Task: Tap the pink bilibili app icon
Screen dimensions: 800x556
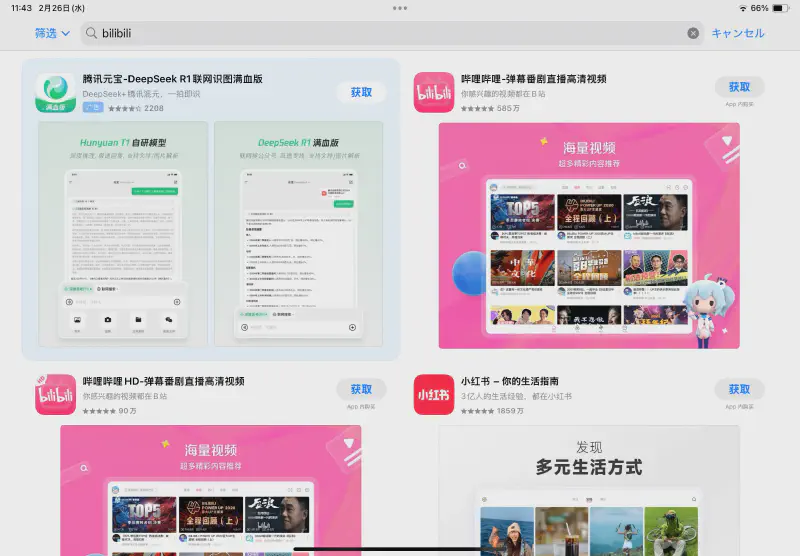Action: pos(434,93)
